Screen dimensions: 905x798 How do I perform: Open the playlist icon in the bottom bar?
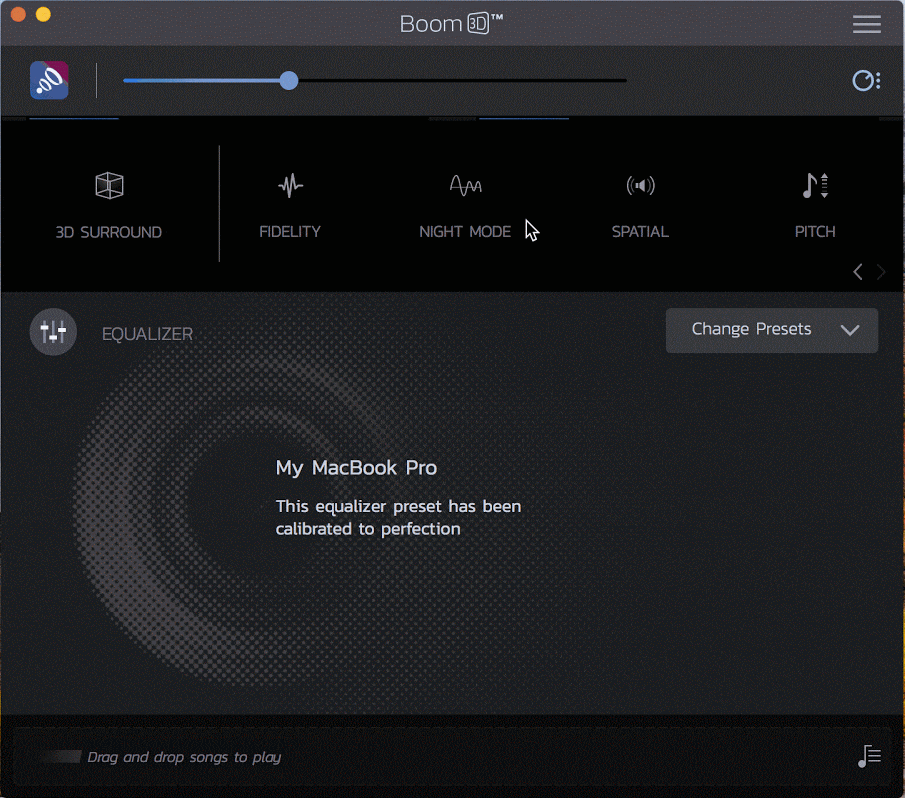pos(869,756)
